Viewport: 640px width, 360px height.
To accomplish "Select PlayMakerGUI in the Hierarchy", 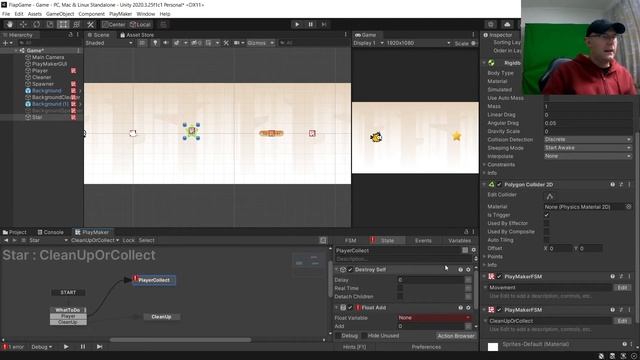I will point(49,64).
